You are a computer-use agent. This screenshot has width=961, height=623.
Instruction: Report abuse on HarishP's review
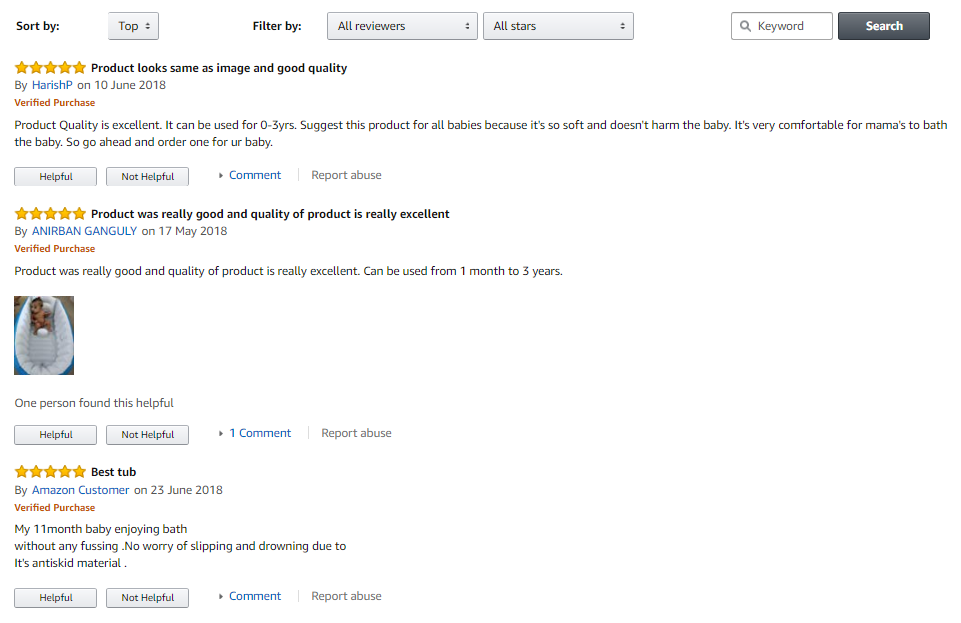click(346, 175)
